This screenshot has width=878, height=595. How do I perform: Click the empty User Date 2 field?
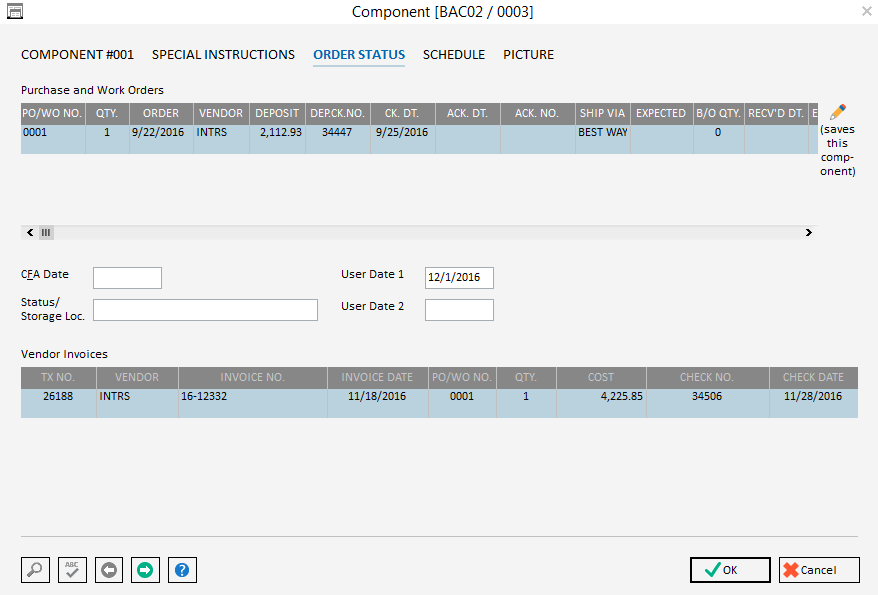tap(459, 310)
